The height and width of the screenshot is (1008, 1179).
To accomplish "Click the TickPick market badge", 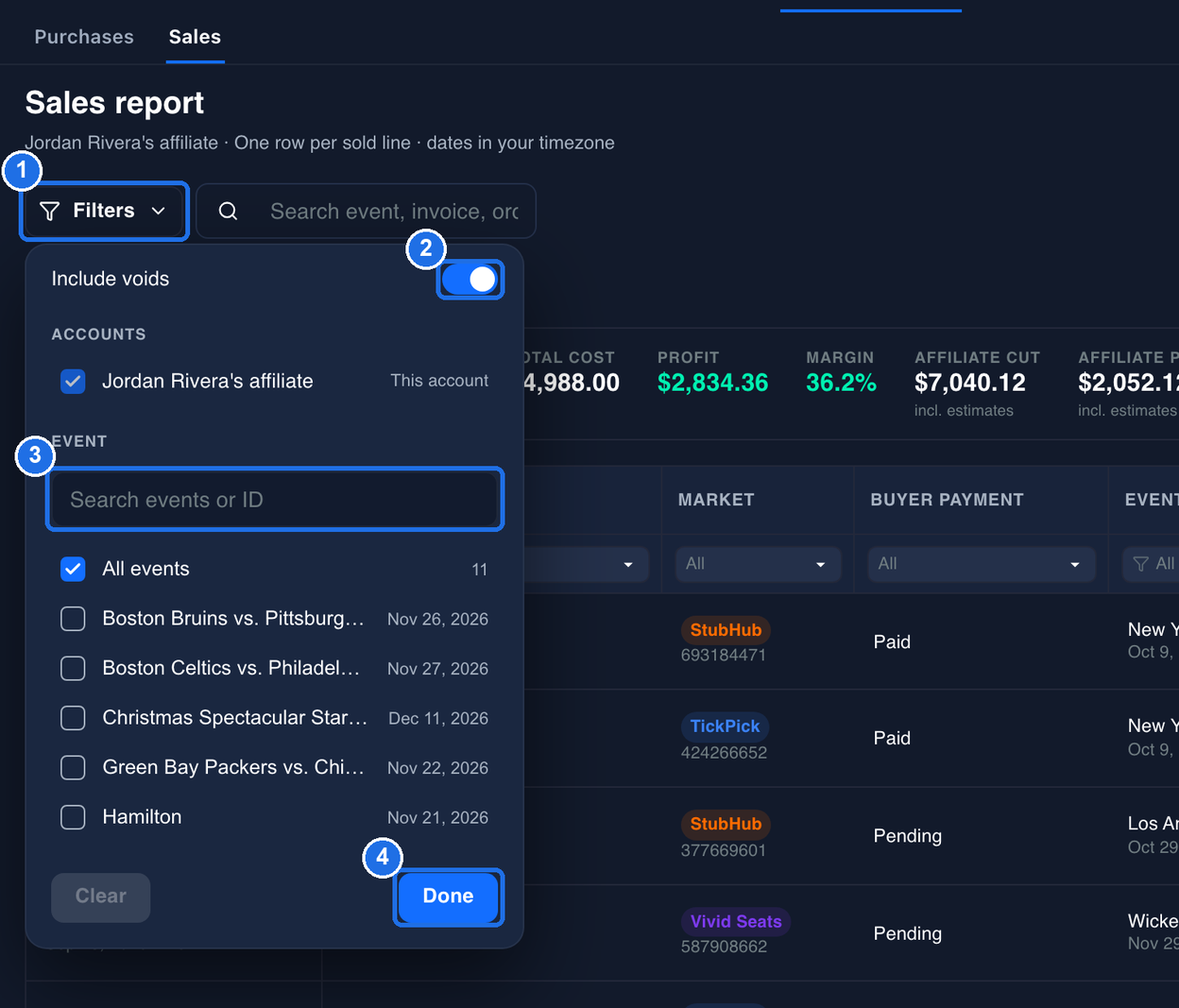I will [x=725, y=726].
